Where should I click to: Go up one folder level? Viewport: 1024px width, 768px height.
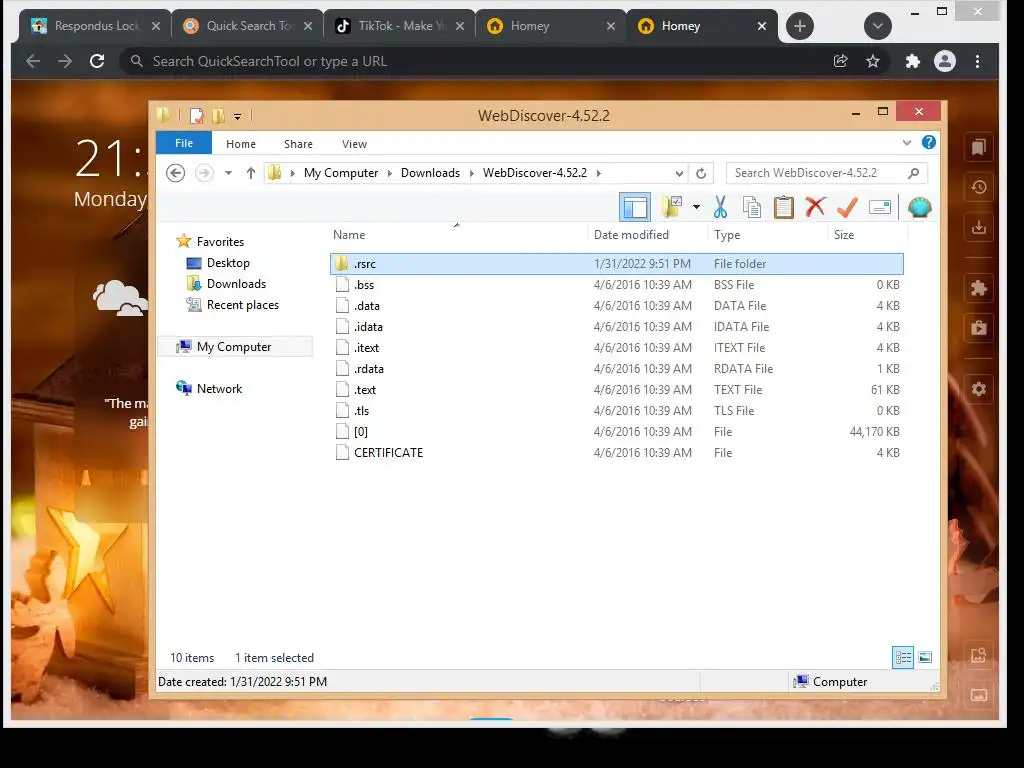coord(251,173)
